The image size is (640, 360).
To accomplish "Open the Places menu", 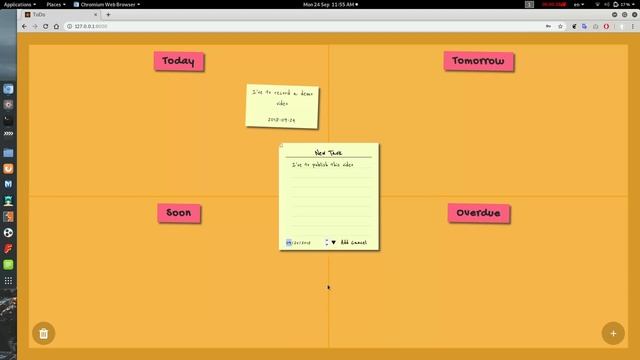I will [56, 4].
